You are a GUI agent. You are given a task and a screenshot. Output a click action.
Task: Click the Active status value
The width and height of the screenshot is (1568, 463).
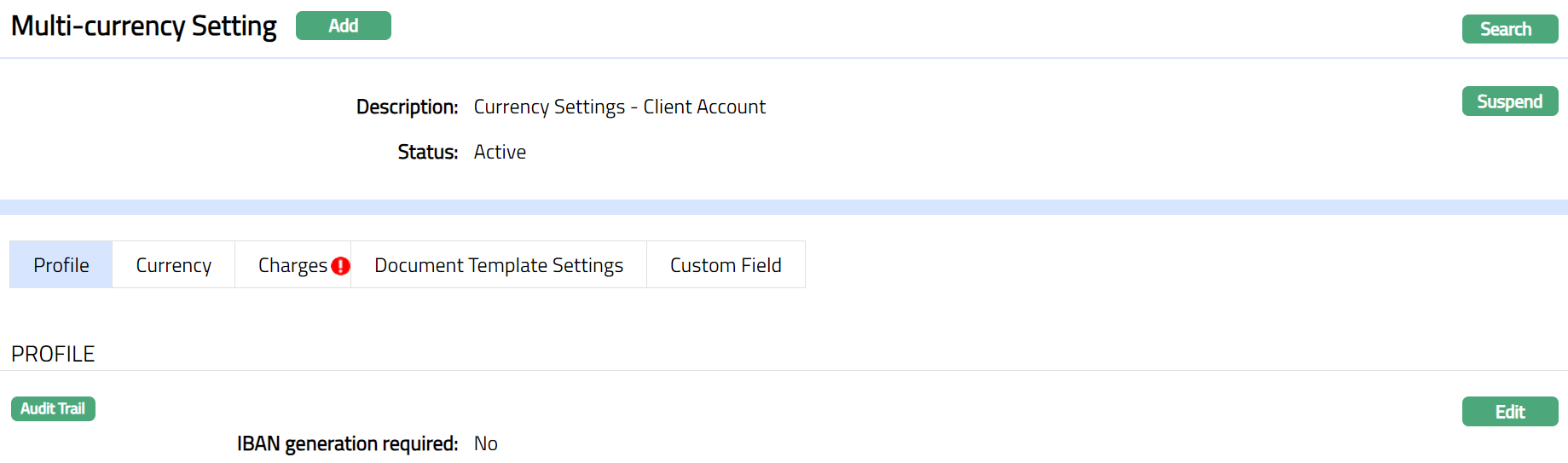pos(500,152)
